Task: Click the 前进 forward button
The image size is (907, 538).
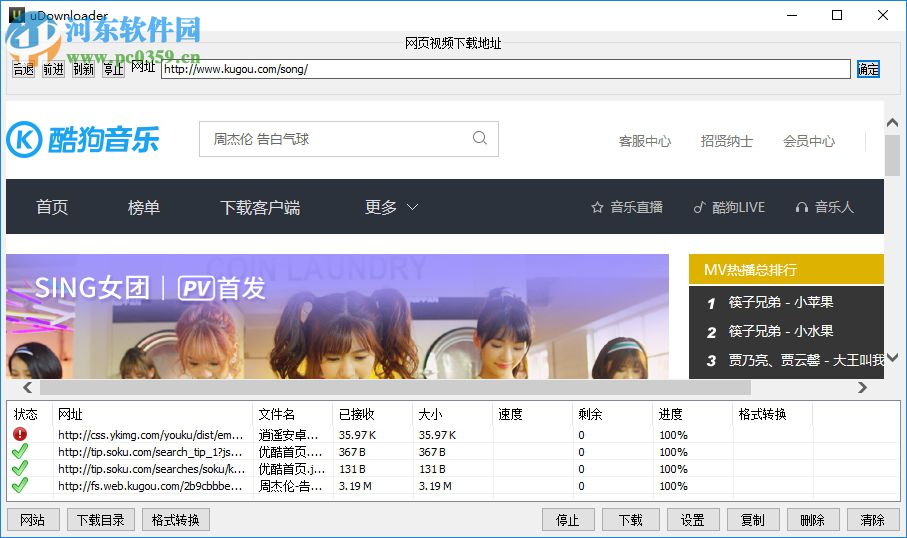Action: point(53,69)
